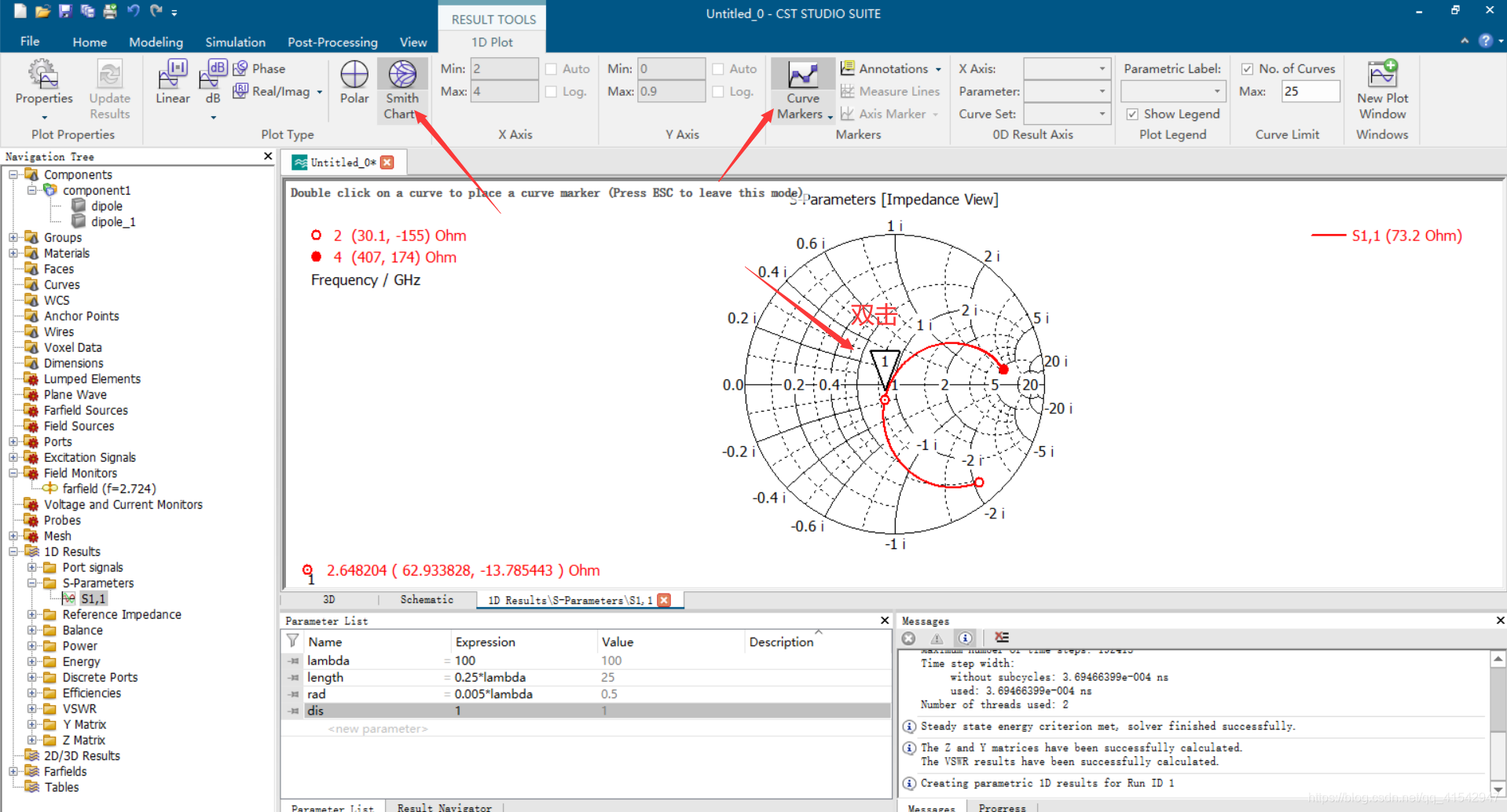Open Curve Markers tool
The height and width of the screenshot is (812, 1507).
point(803,89)
